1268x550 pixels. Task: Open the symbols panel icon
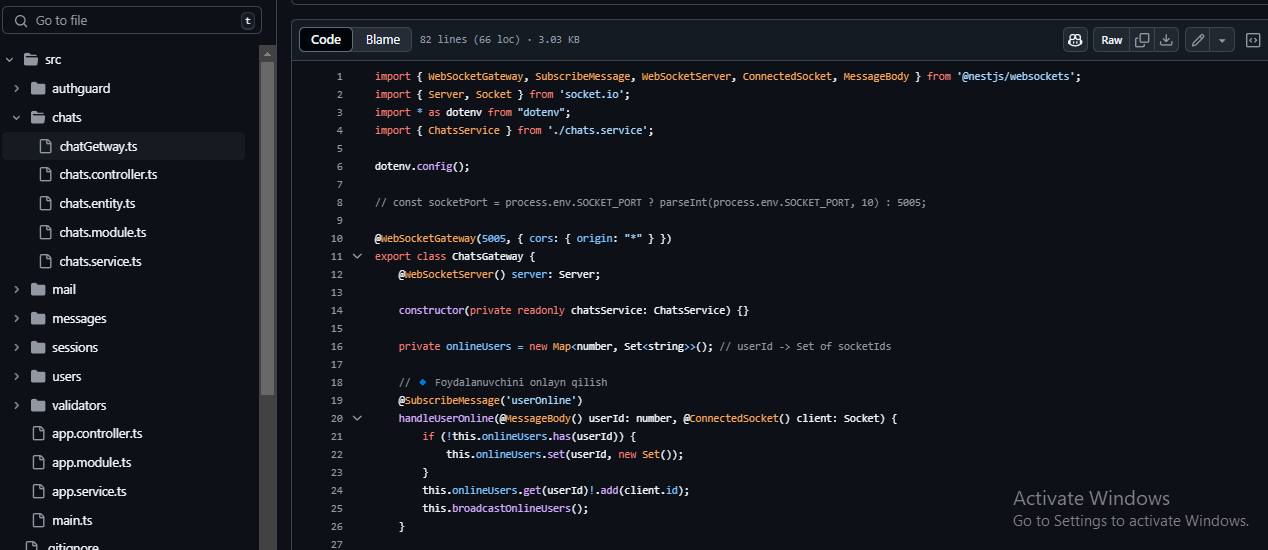pos(1252,40)
